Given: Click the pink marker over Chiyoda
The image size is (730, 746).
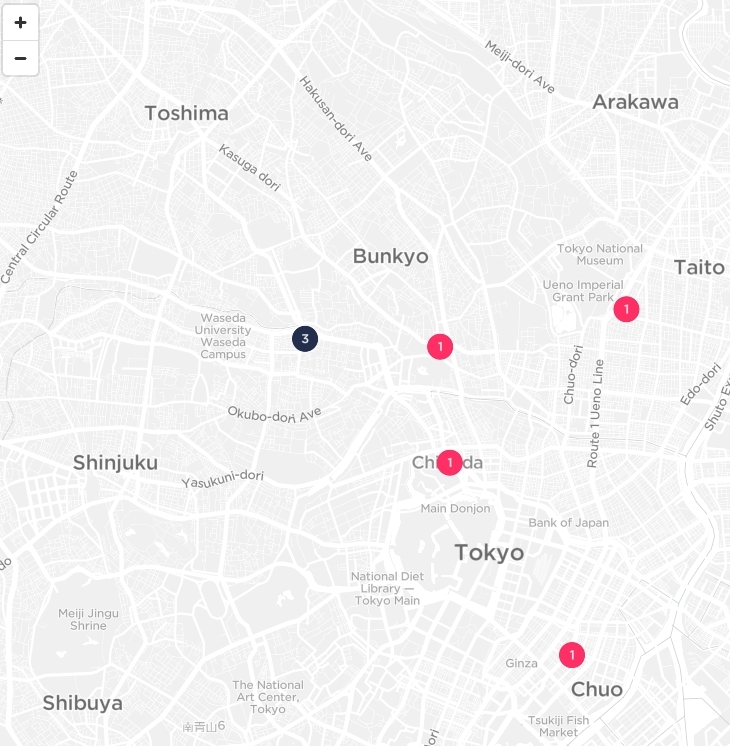Looking at the screenshot, I should point(450,462).
